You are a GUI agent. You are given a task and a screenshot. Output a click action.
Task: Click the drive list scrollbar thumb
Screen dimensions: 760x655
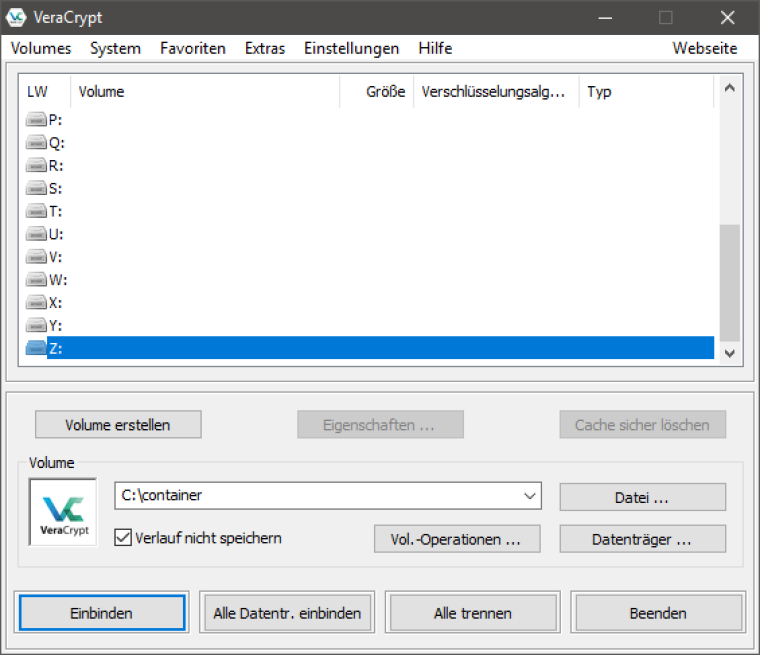[x=729, y=283]
